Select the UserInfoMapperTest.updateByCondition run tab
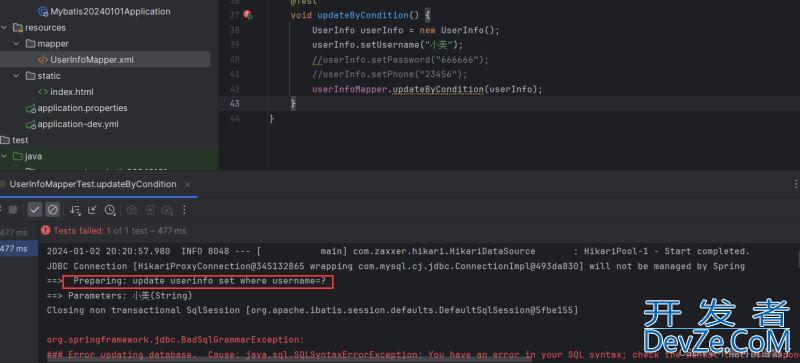This screenshot has height=363, width=800. pyautogui.click(x=93, y=184)
